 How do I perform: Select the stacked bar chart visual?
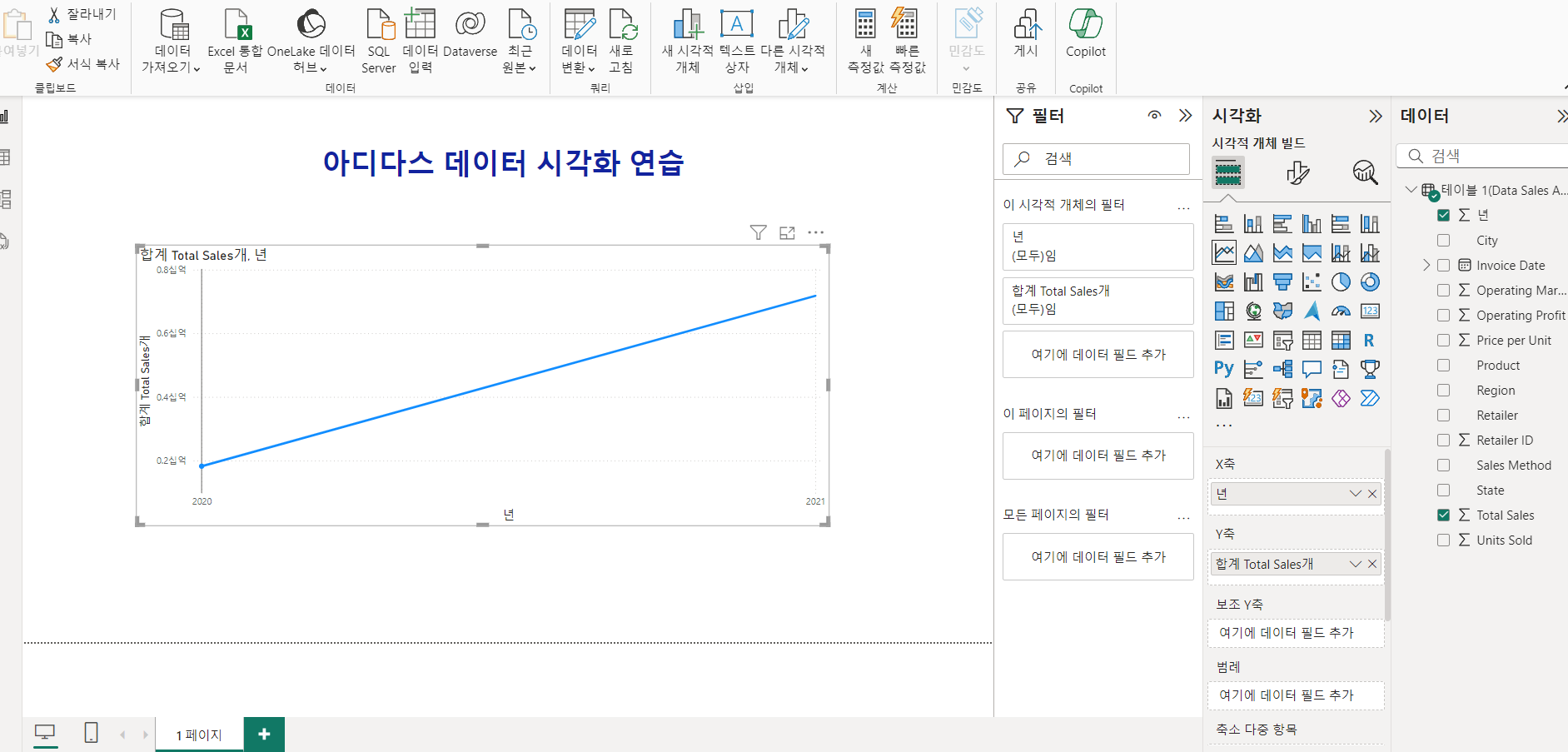click(x=1223, y=223)
